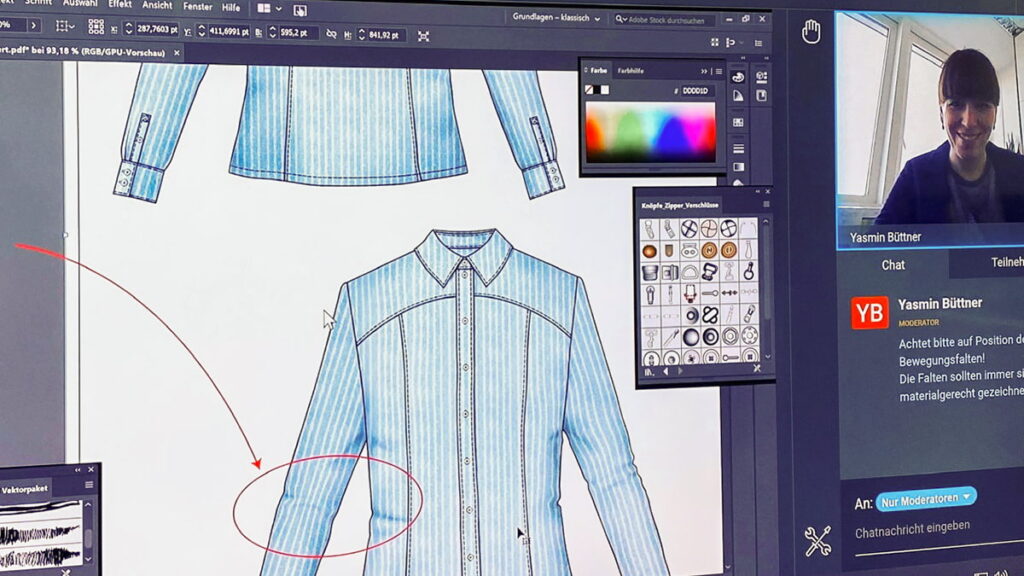The image size is (1024, 576).
Task: Click the symbol libraries menu icon
Action: coord(649,372)
